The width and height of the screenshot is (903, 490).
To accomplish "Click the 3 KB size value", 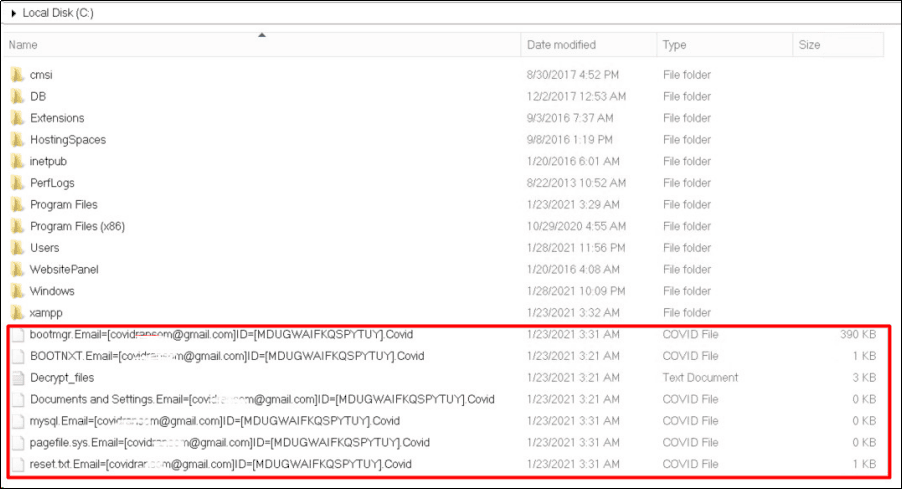I will click(x=864, y=378).
